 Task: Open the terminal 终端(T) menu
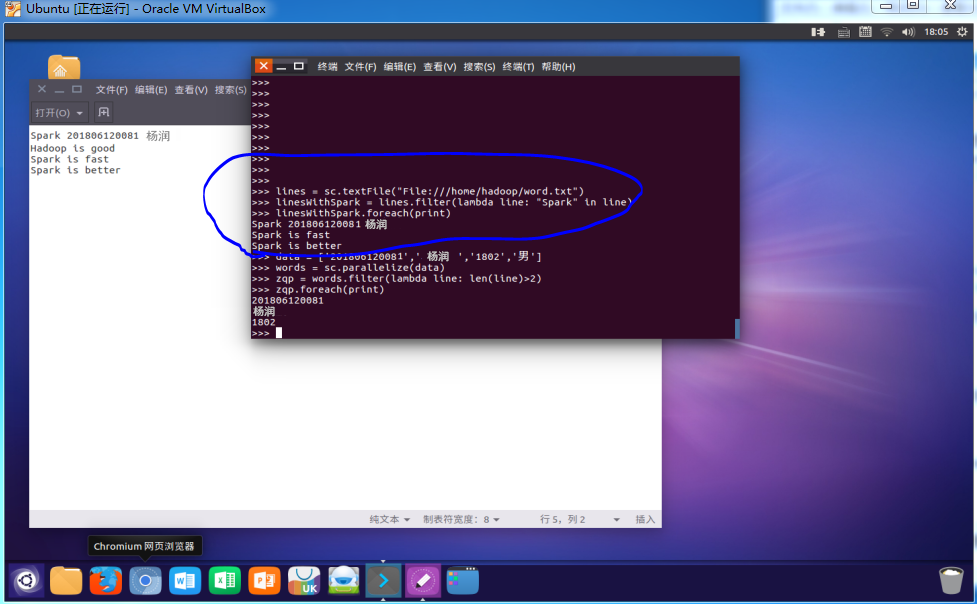518,67
